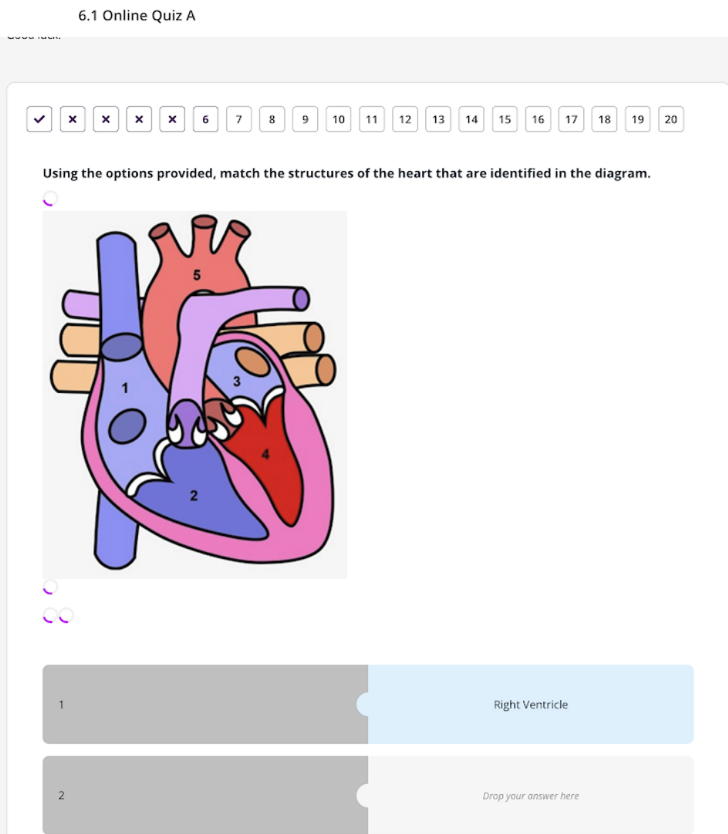Click the 'Drop your answer here' slot

[530, 796]
